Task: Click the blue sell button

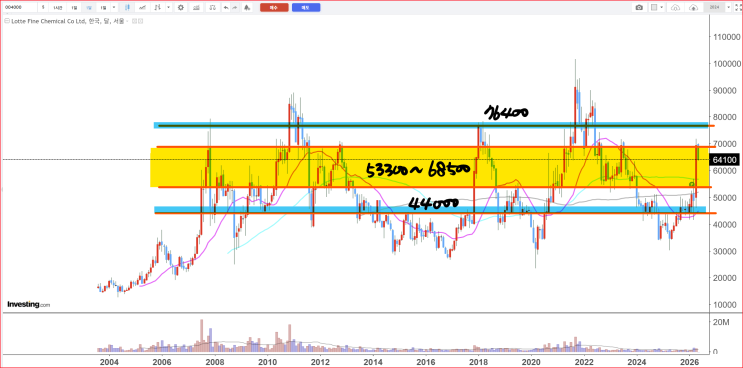Action: coord(306,8)
